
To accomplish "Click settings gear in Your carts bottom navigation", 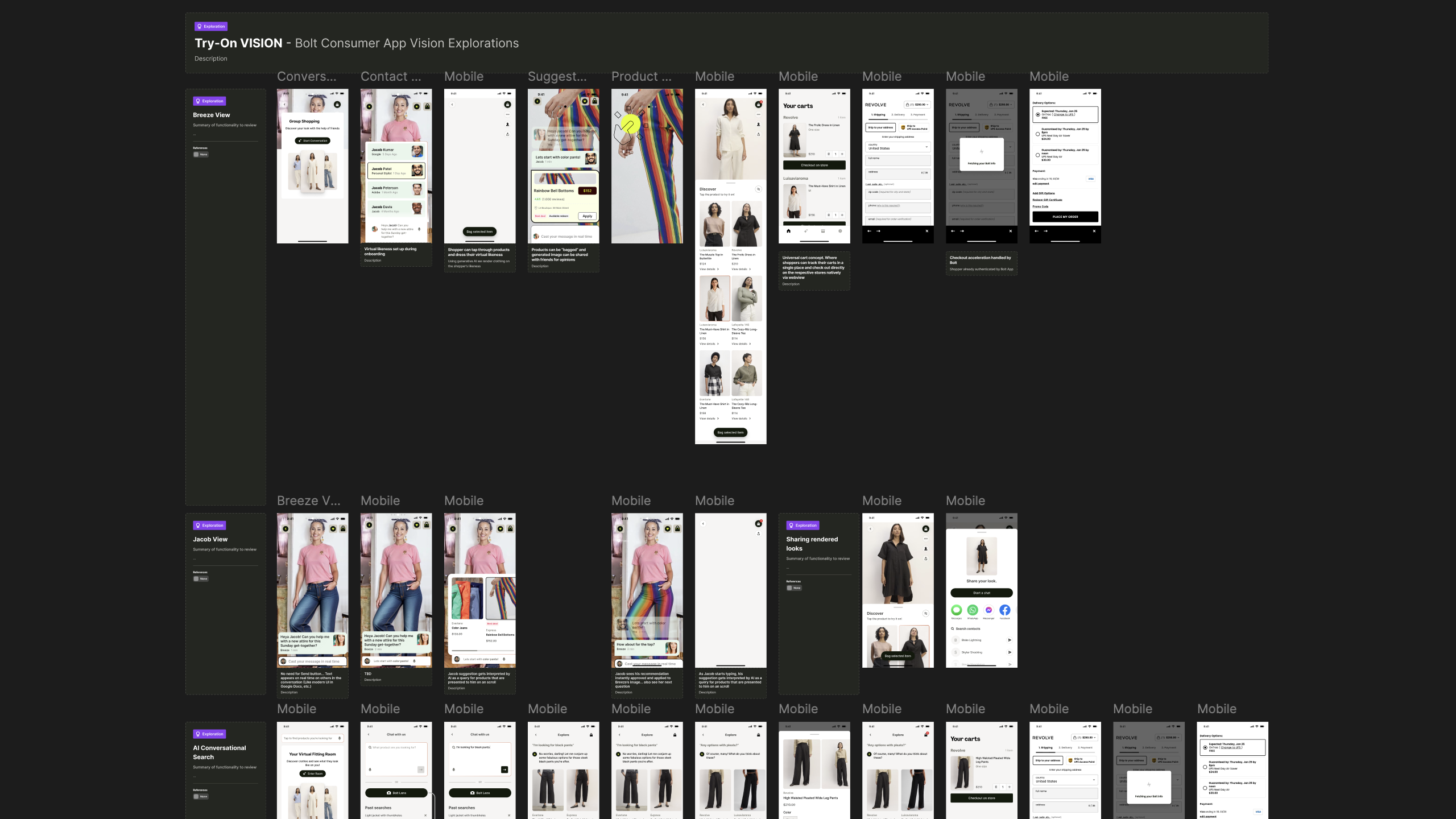I will [x=840, y=231].
